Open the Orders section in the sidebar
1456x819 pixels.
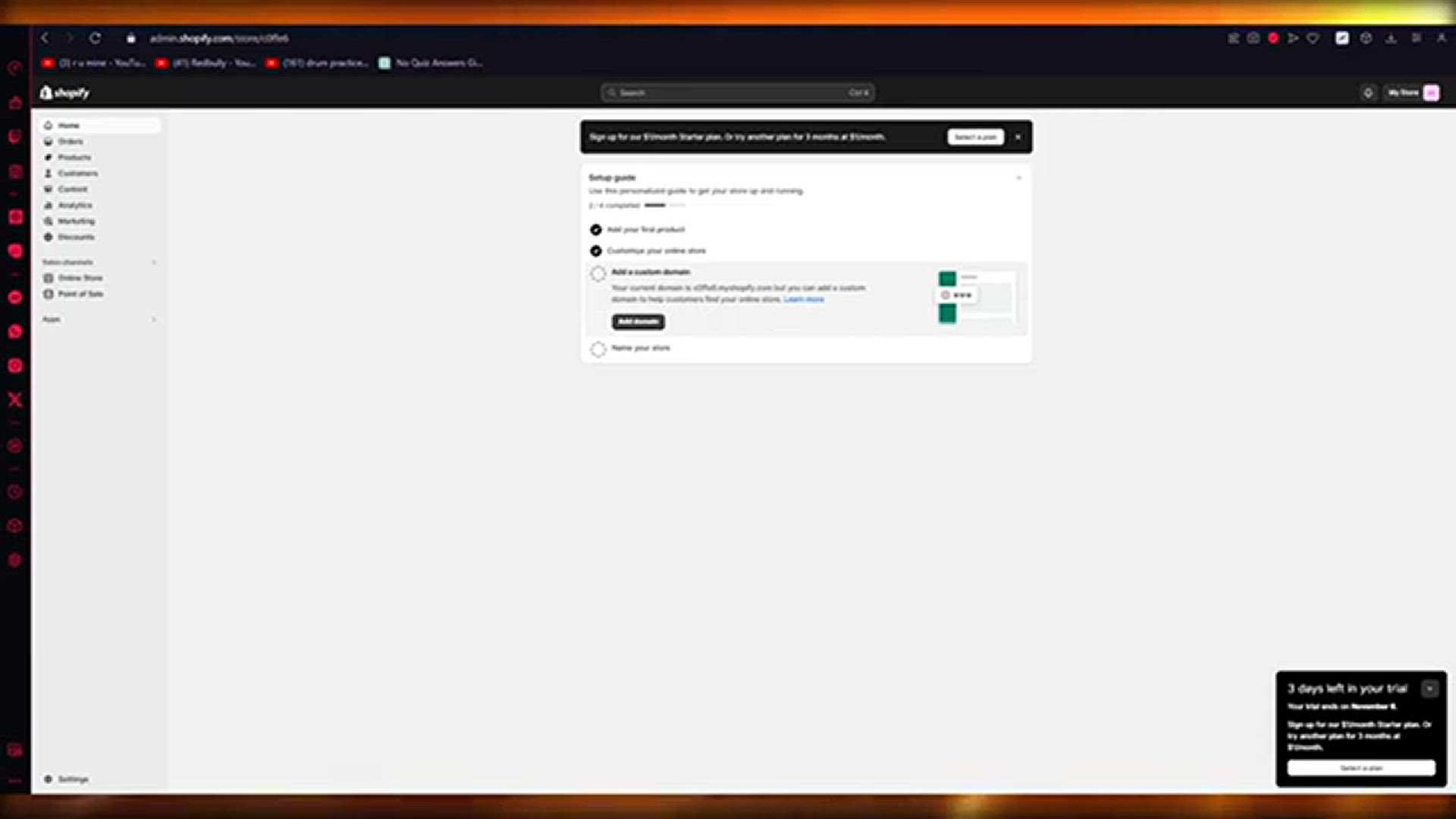(x=71, y=141)
